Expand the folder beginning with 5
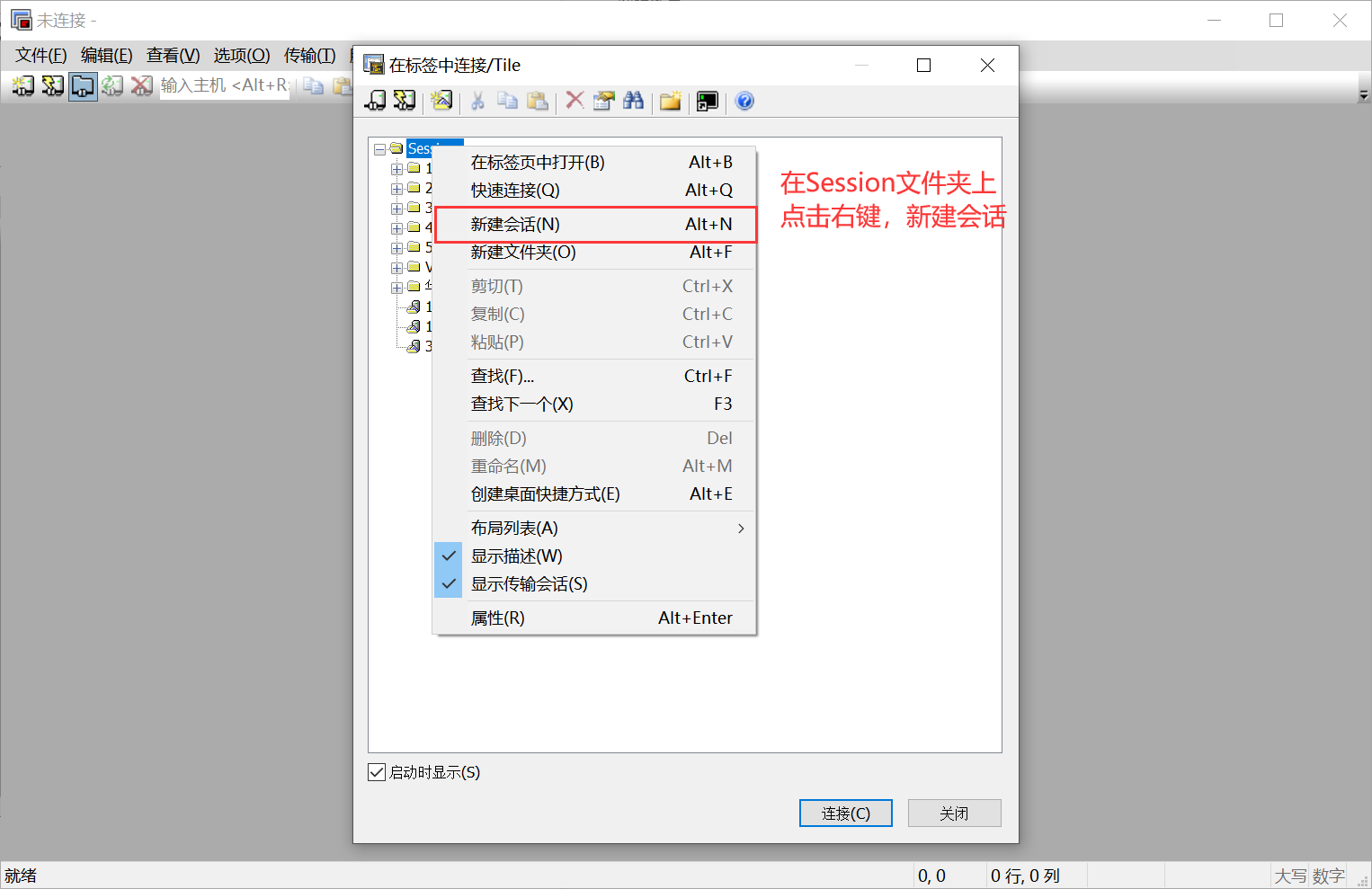Screen dimensions: 1372x889 click(x=396, y=248)
